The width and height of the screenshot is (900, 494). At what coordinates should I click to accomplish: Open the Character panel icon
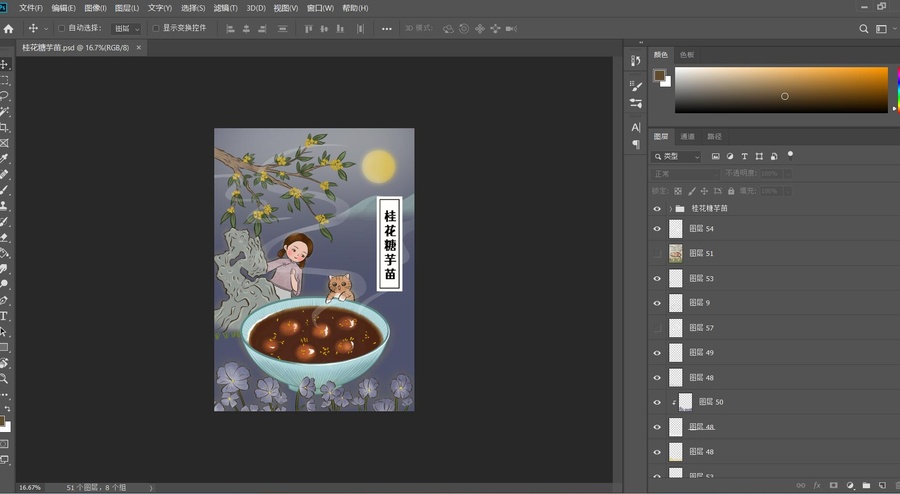coord(635,127)
